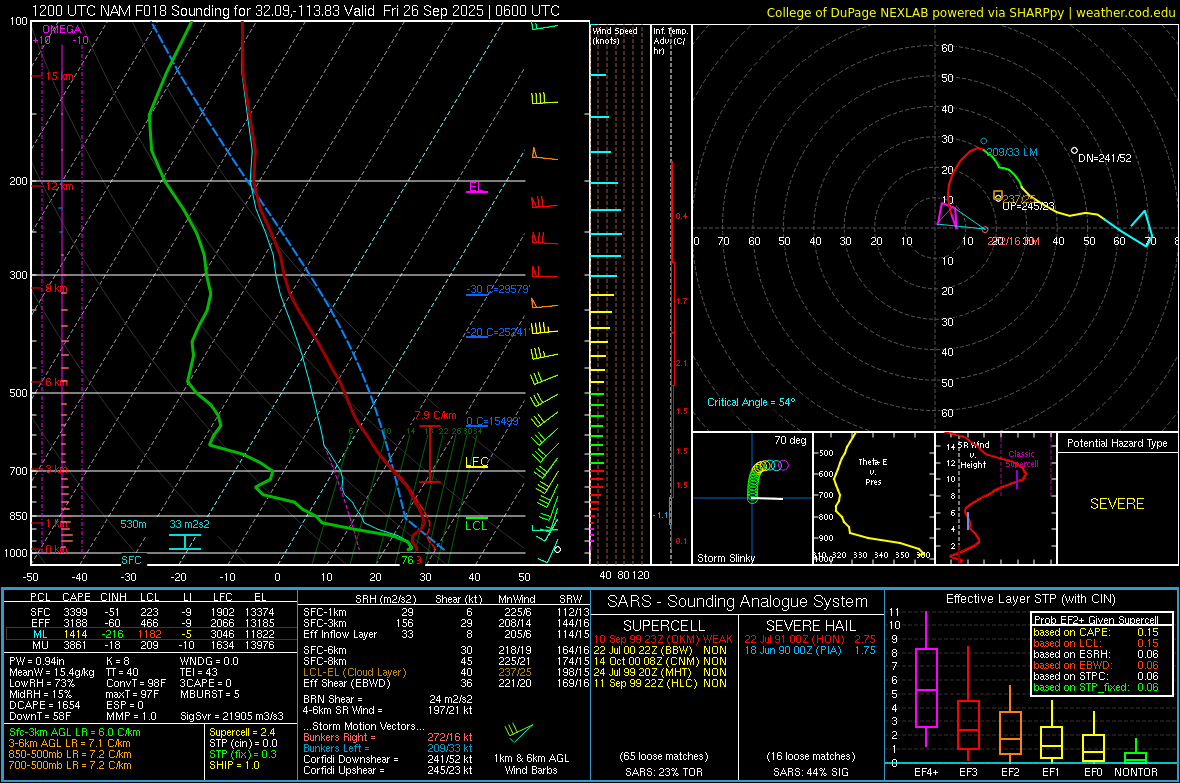
Task: Click 'SARS - Sounding Analogue System' header
Action: coord(738,601)
